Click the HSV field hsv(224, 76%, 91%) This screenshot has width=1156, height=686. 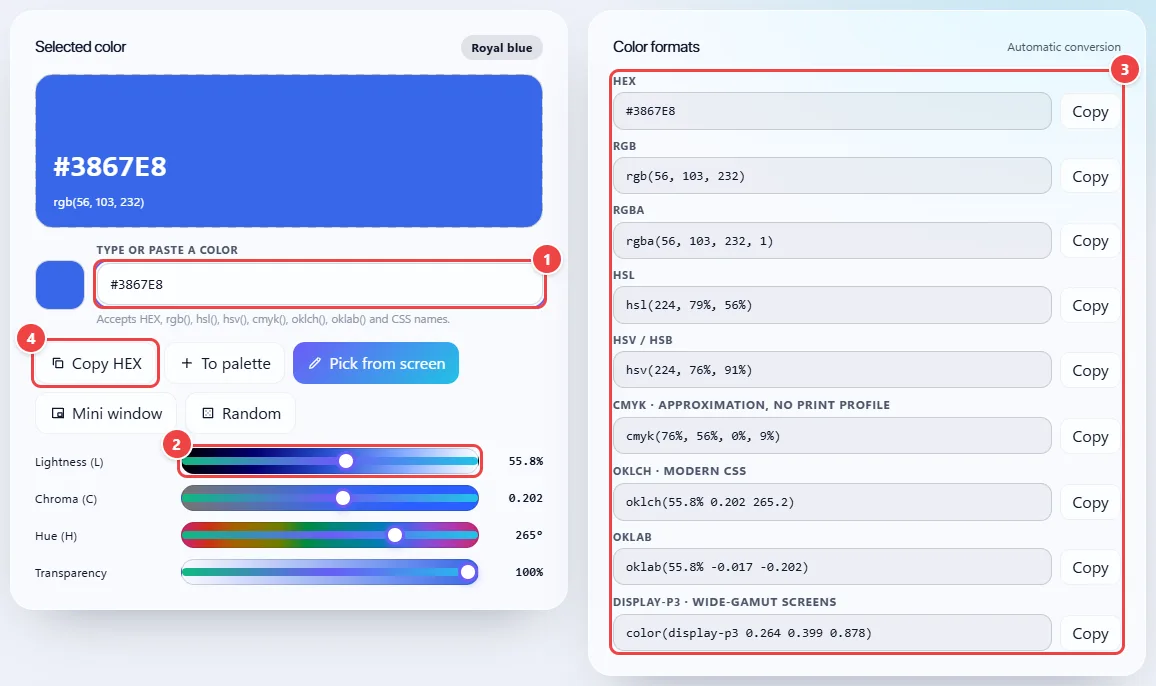click(x=832, y=370)
